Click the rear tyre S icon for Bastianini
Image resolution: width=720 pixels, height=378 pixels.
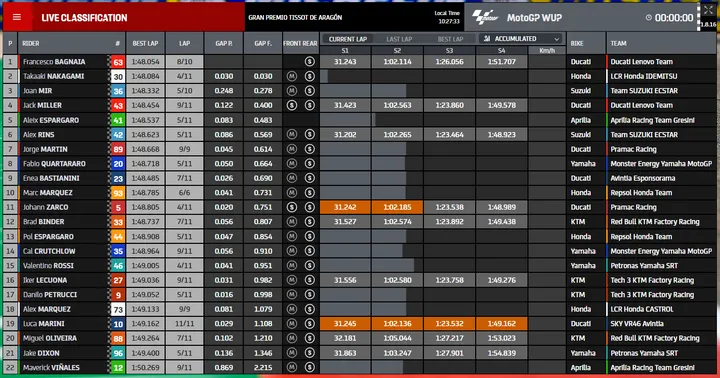pyautogui.click(x=309, y=178)
